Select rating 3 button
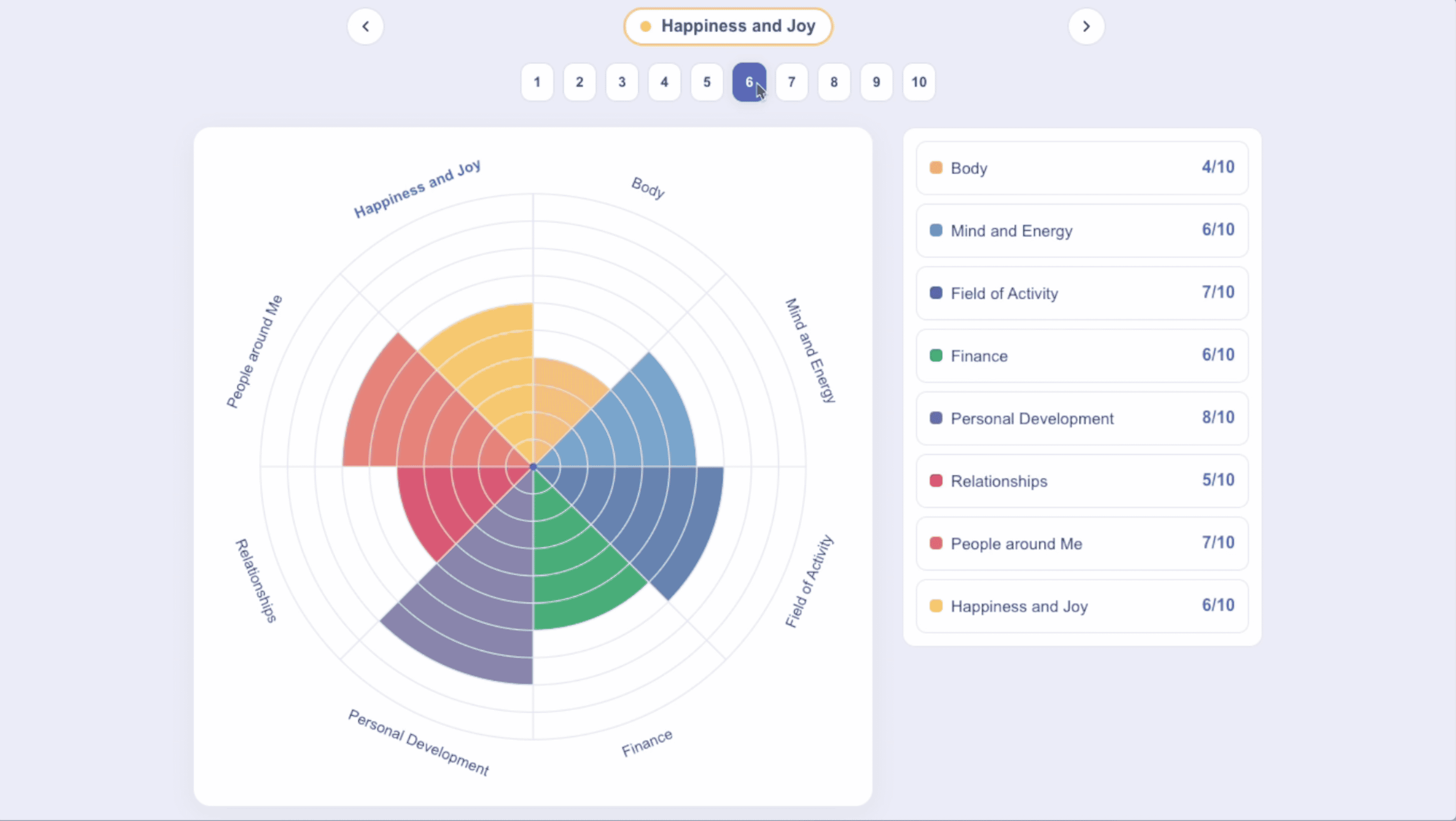 (x=622, y=82)
